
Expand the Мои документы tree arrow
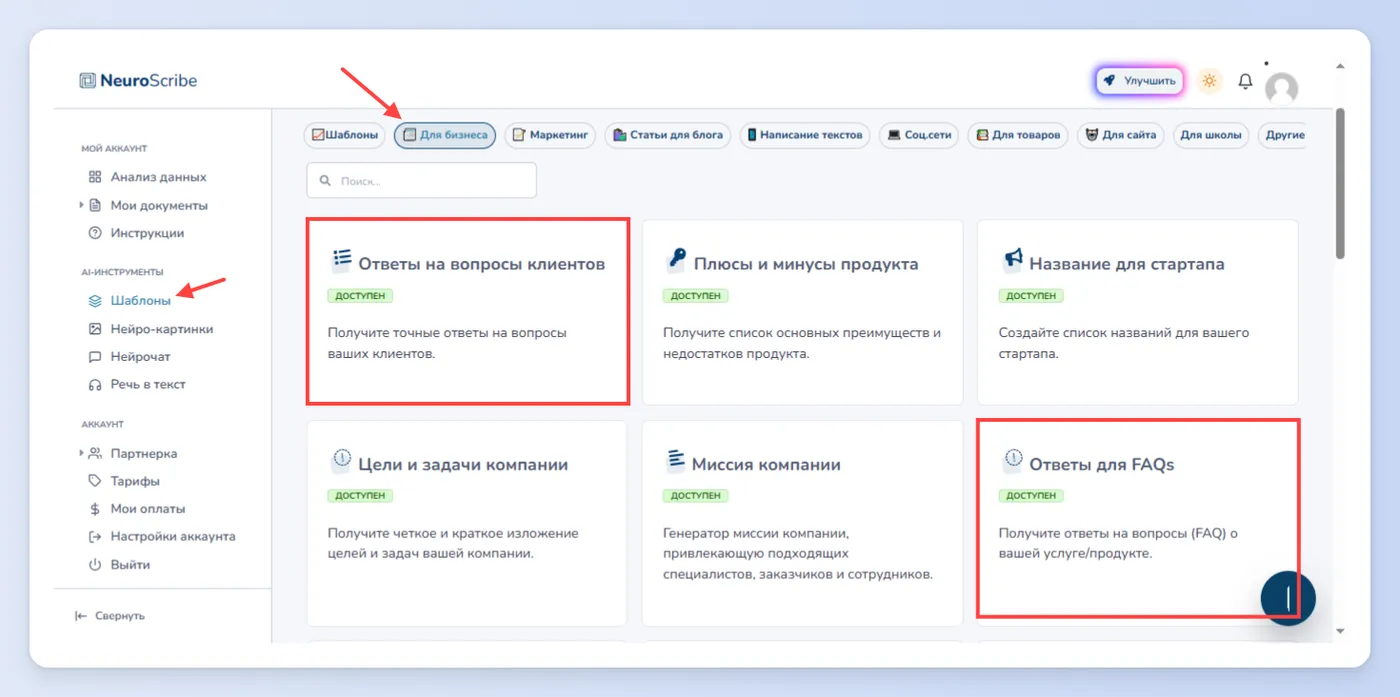click(x=81, y=205)
